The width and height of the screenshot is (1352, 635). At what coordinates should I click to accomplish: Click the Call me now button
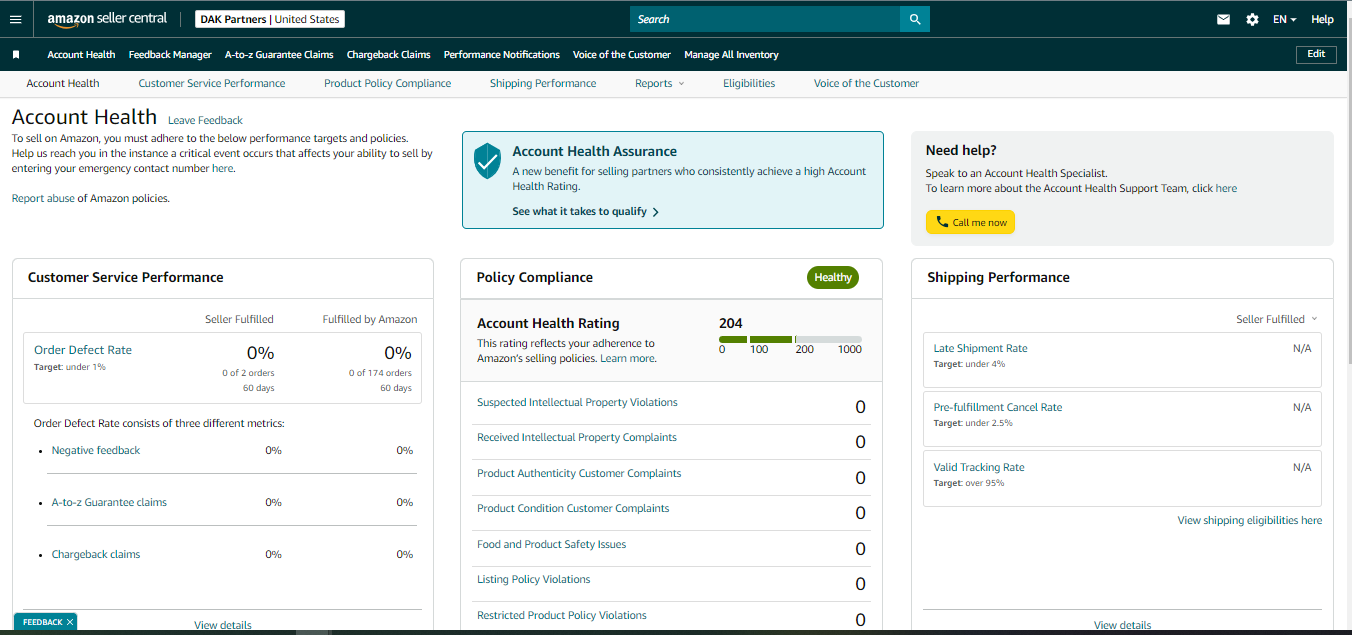970,222
